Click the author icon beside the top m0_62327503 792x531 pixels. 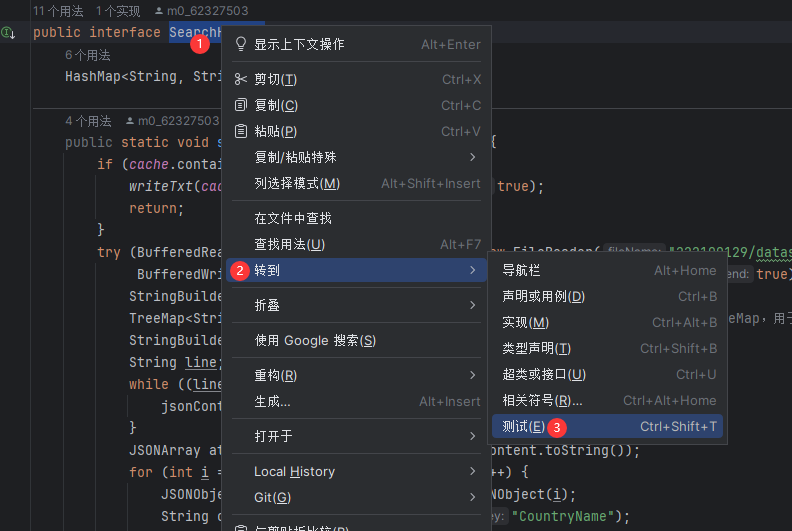158,10
